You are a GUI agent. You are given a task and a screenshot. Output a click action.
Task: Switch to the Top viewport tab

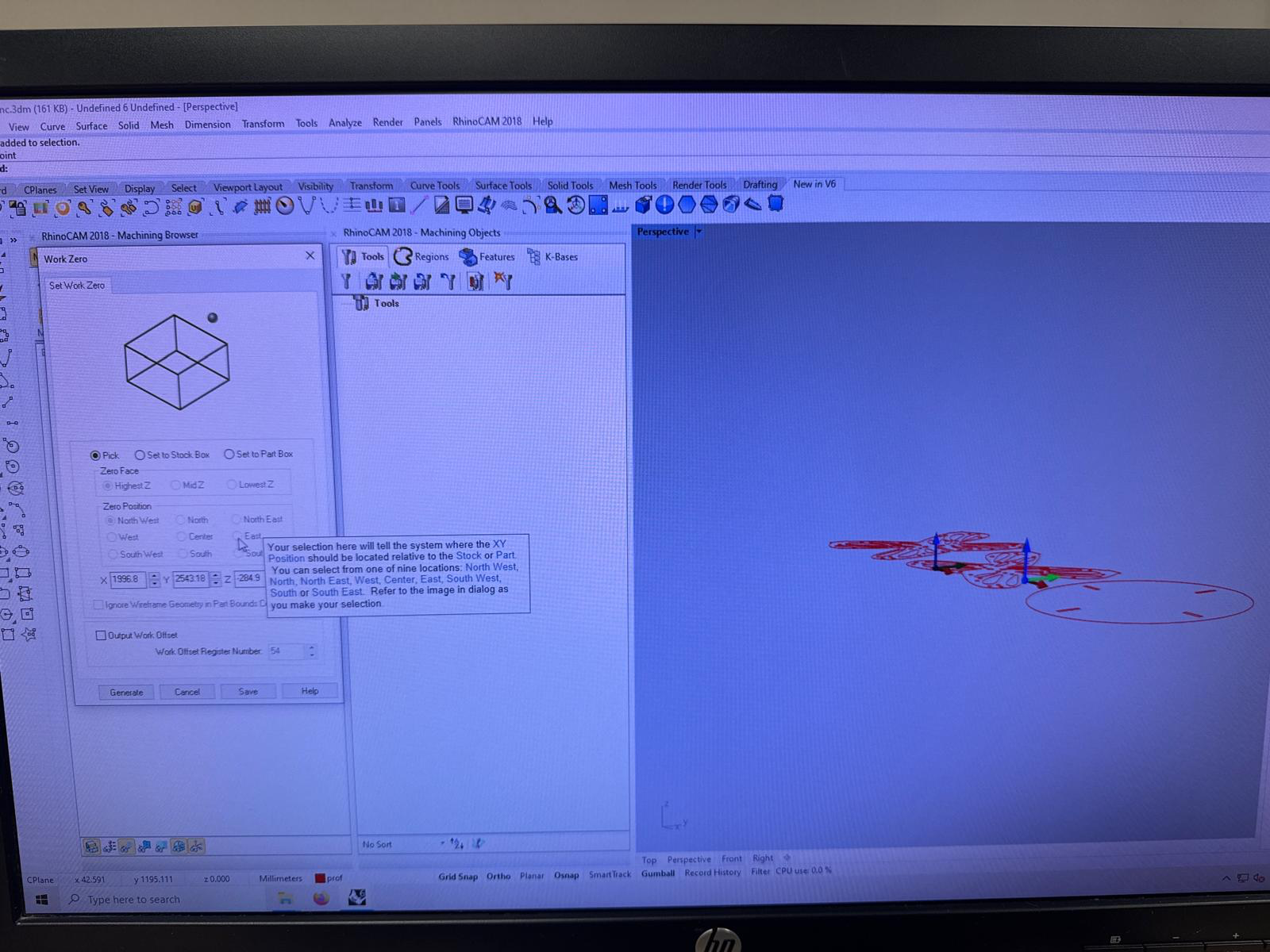649,860
